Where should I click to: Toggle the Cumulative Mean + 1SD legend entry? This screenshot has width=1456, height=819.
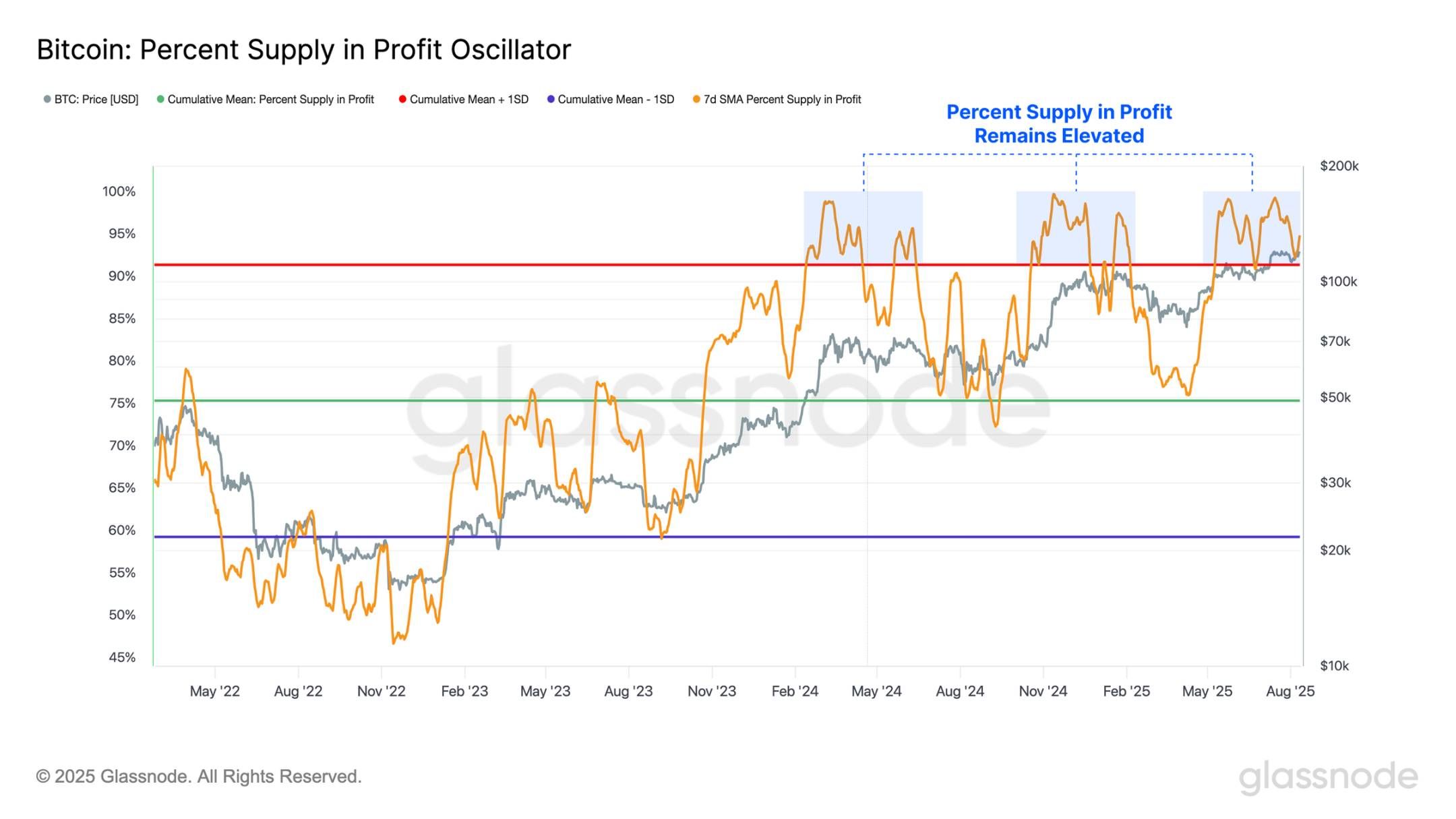click(464, 99)
